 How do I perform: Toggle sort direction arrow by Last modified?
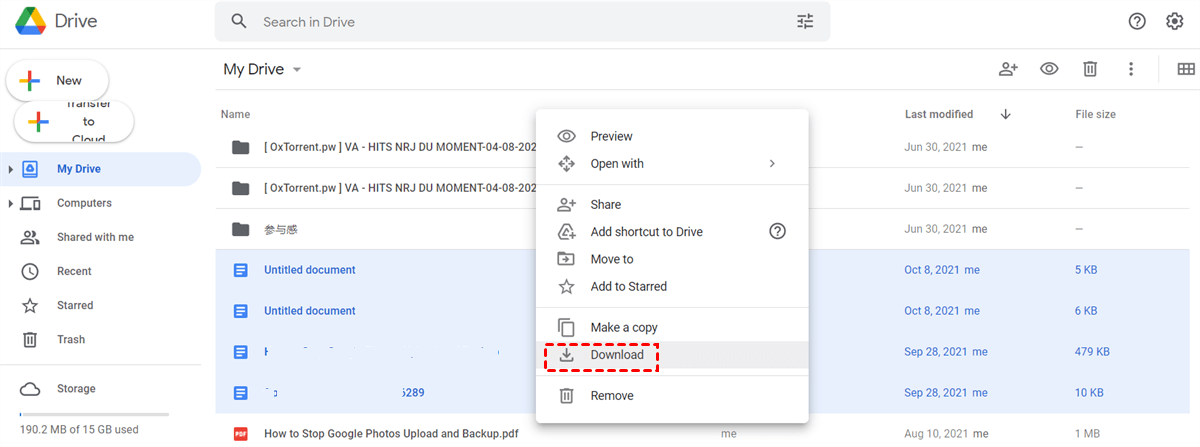click(x=1005, y=114)
